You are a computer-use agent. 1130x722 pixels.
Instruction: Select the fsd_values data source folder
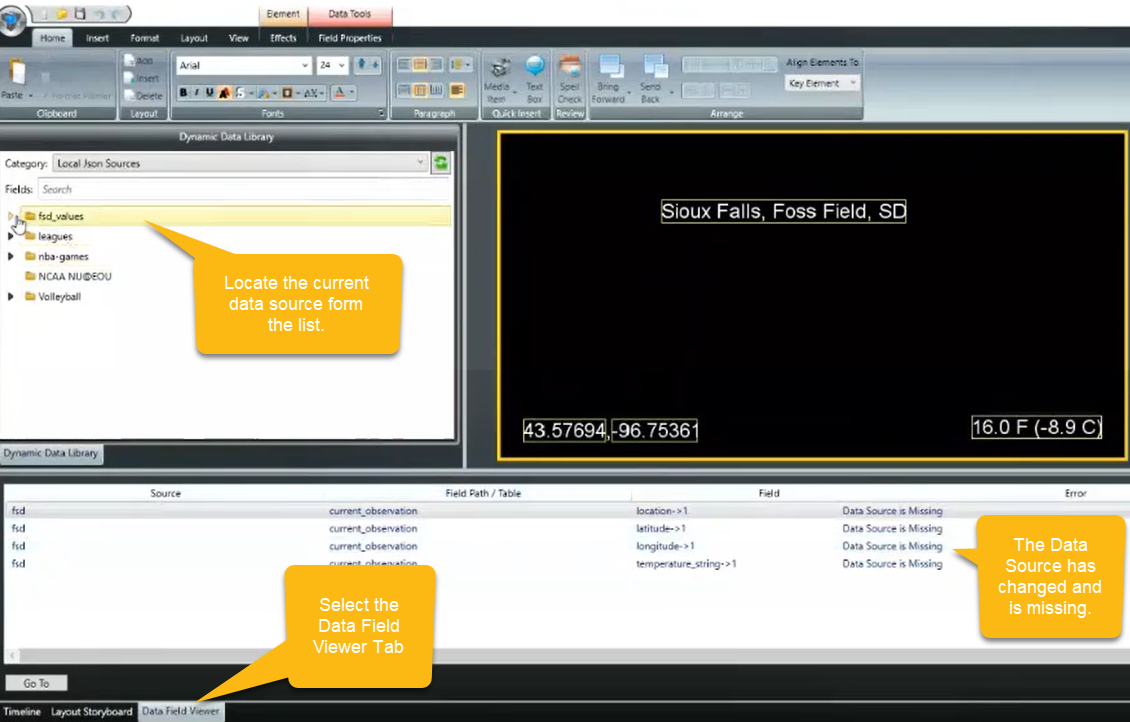point(61,216)
